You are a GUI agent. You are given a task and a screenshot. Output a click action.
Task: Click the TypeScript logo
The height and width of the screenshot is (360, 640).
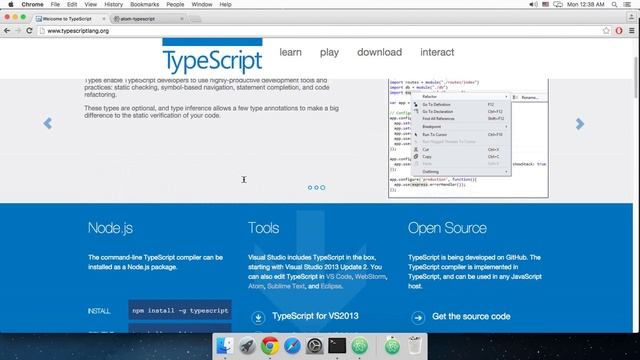(212, 57)
